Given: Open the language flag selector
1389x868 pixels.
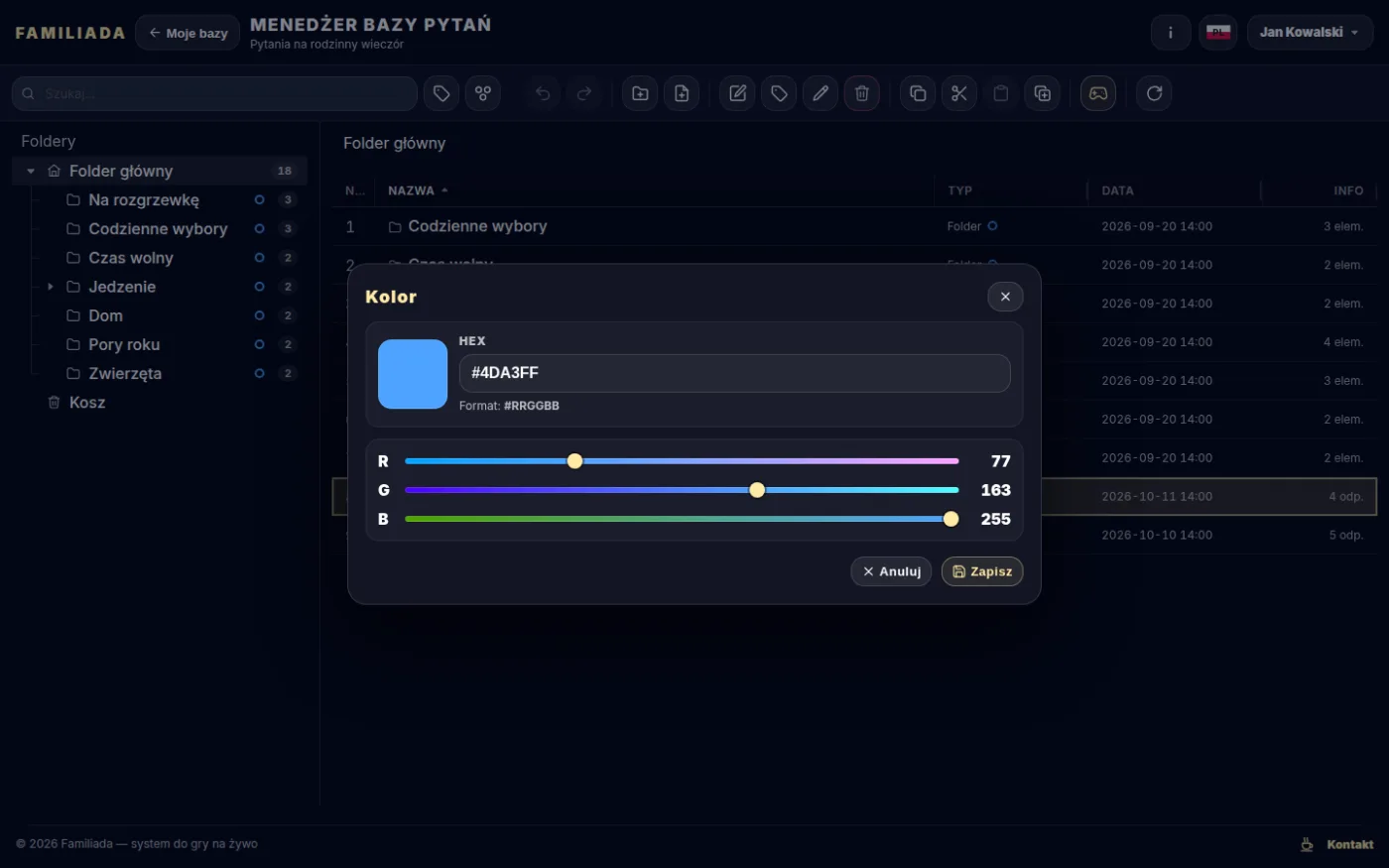Looking at the screenshot, I should tap(1218, 33).
